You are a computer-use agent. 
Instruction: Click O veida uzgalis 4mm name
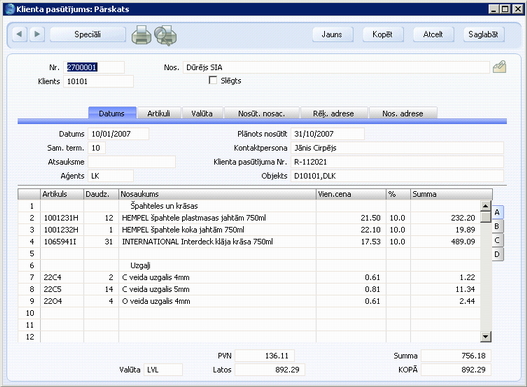(156, 301)
